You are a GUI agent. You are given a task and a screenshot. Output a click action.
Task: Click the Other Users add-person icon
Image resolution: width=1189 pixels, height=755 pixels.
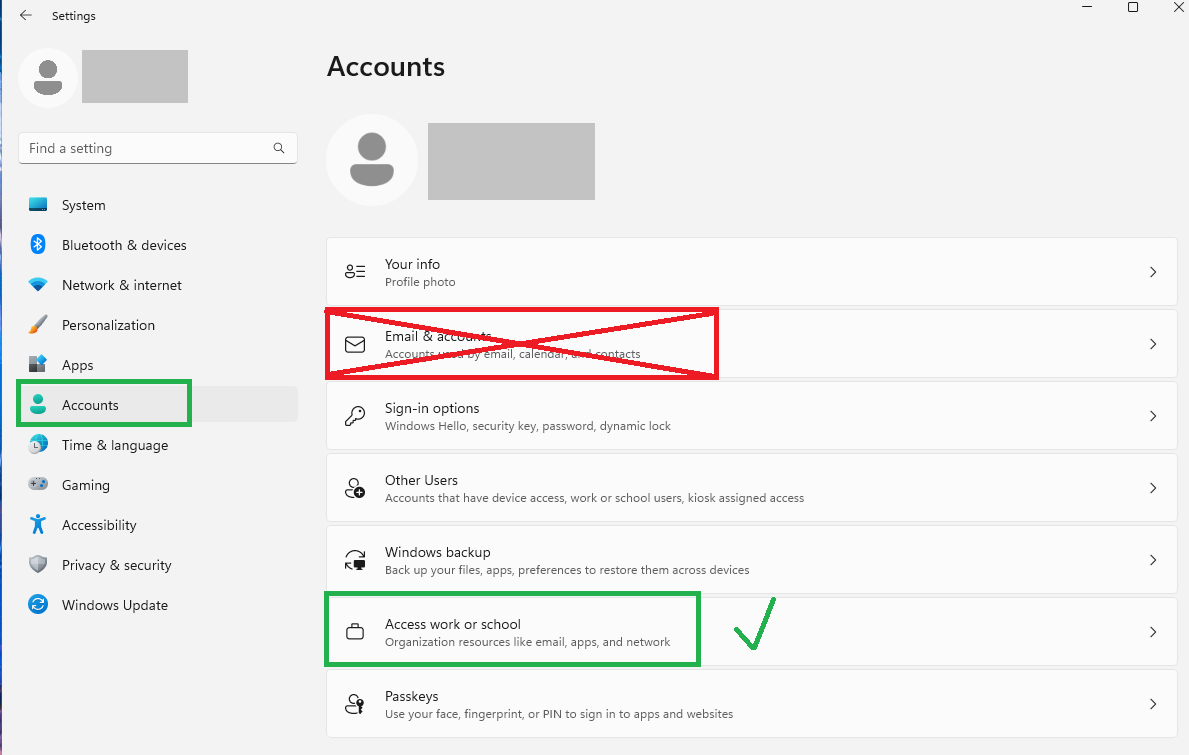pyautogui.click(x=355, y=487)
